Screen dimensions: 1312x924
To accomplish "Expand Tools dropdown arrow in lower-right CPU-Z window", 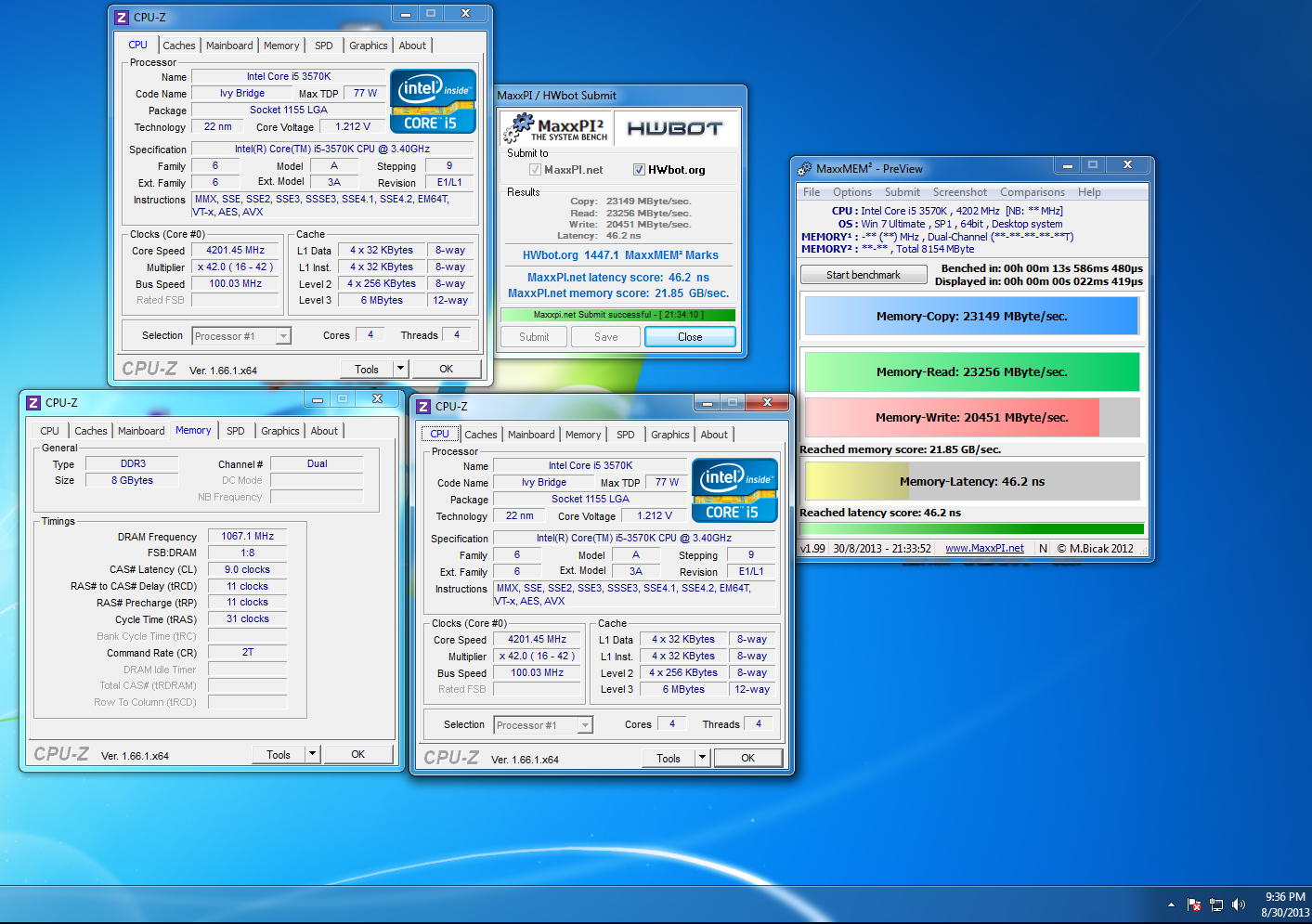I will point(702,758).
